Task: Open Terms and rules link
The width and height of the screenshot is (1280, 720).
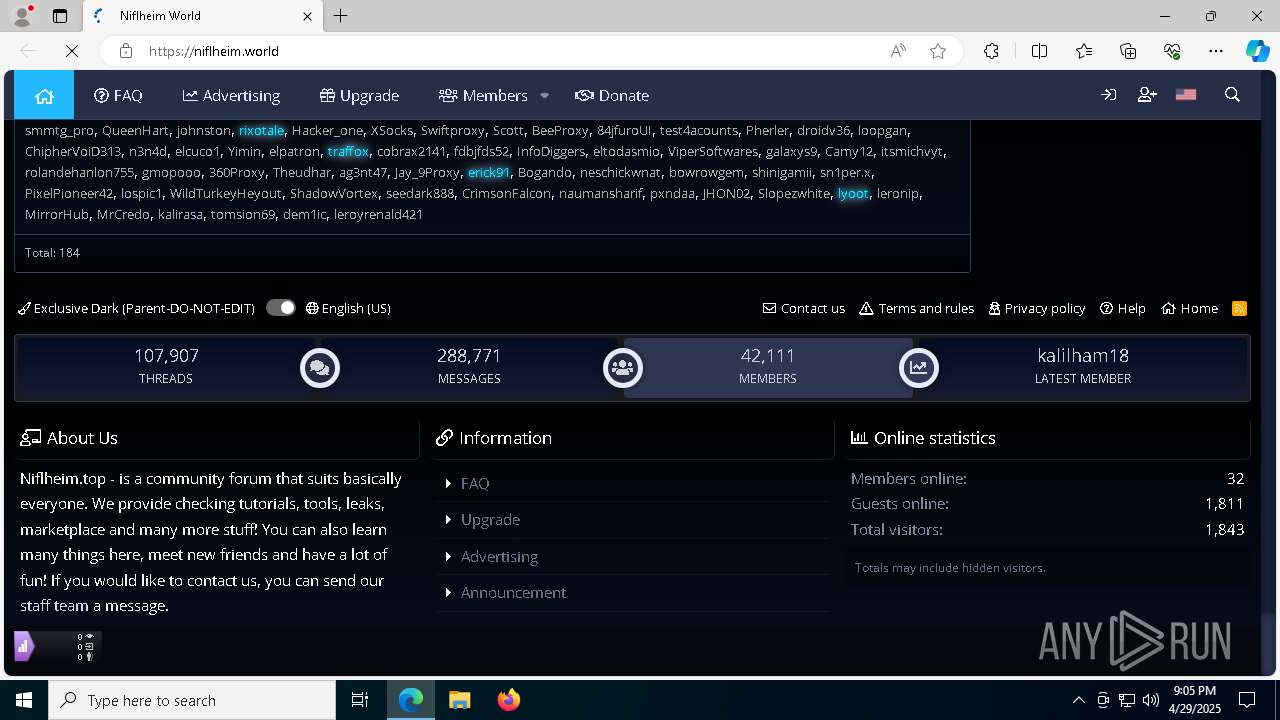Action: tap(917, 308)
